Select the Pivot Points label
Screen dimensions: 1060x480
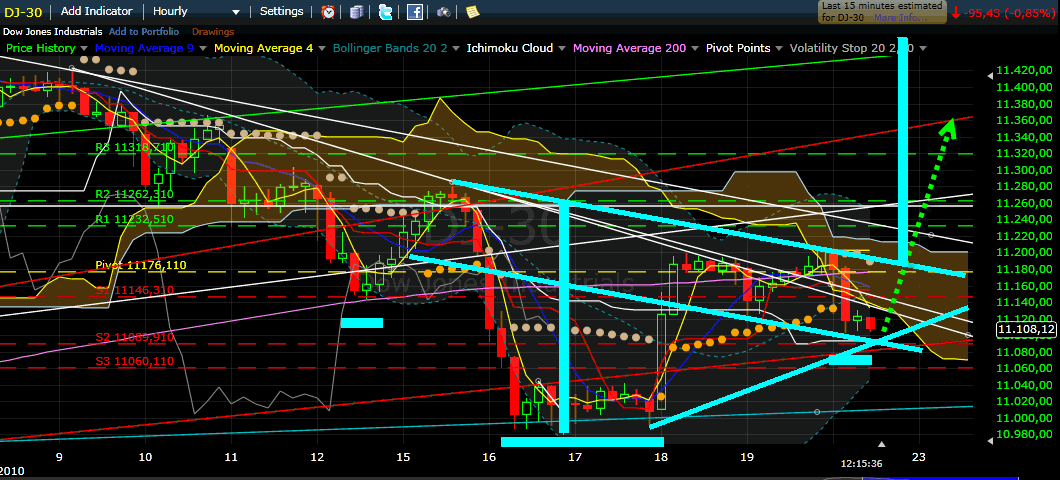coord(738,49)
